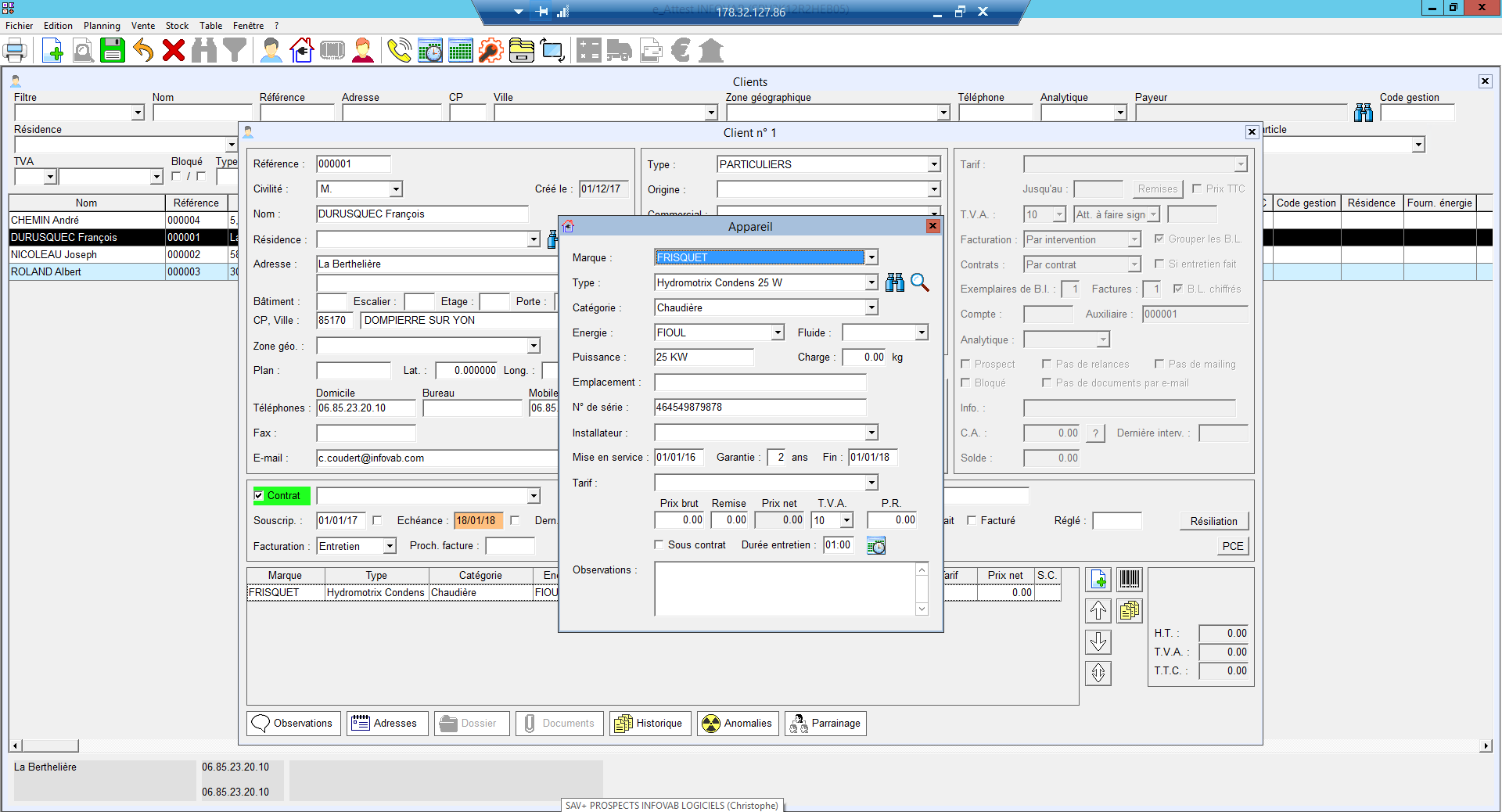Click the clock icon beside Durée entretien
1502x812 pixels.
876,546
